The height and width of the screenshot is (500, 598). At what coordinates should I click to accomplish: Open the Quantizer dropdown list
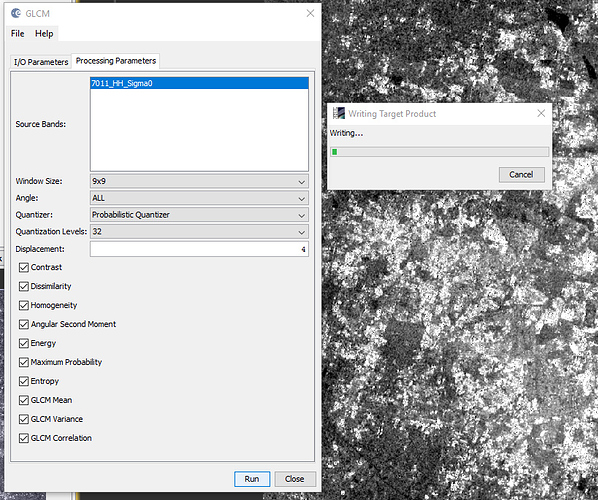pos(199,215)
